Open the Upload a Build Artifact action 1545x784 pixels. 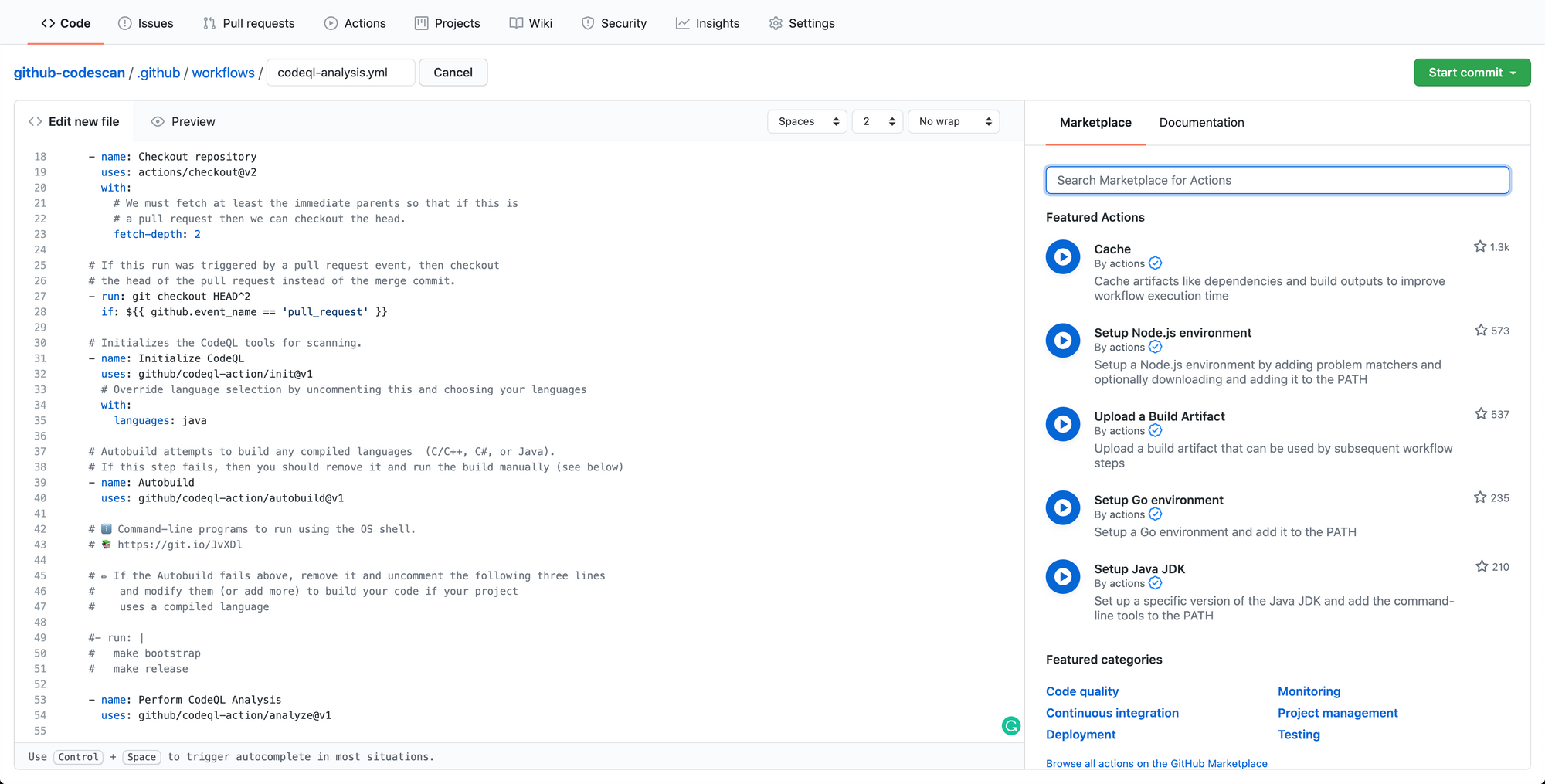tap(1160, 416)
